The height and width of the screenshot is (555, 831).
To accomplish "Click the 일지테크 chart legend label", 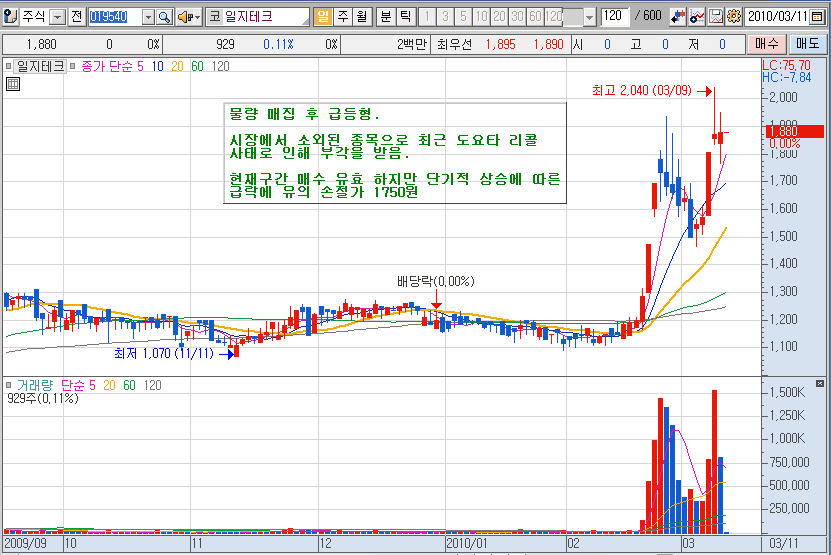I will coord(40,66).
